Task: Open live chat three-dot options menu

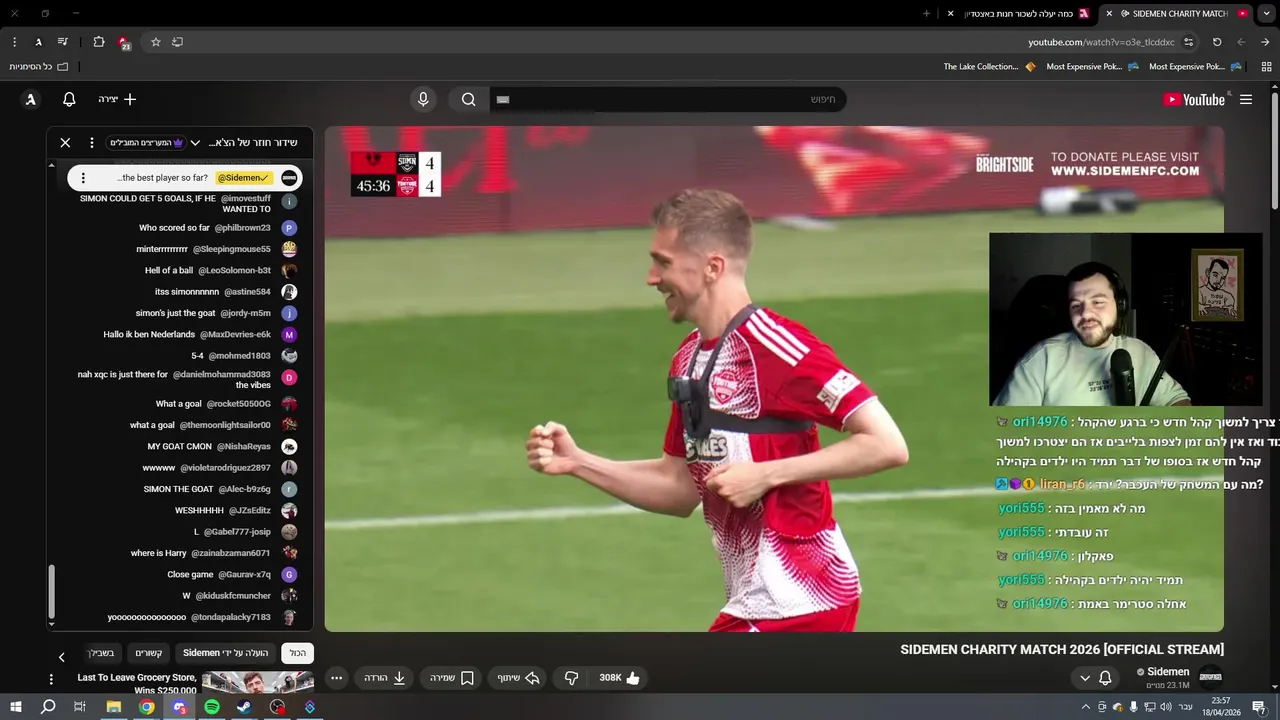Action: pos(91,143)
